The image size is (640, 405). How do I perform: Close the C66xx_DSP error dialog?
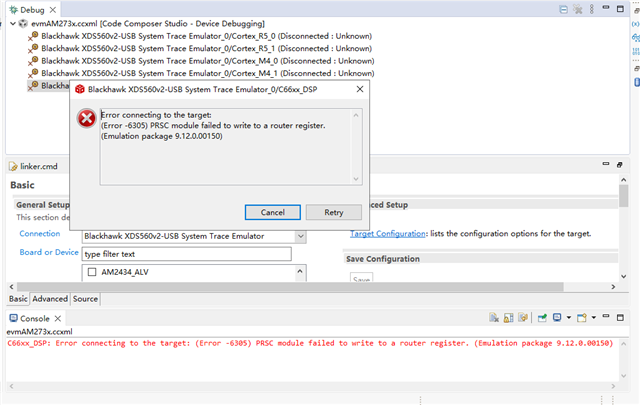tap(360, 89)
